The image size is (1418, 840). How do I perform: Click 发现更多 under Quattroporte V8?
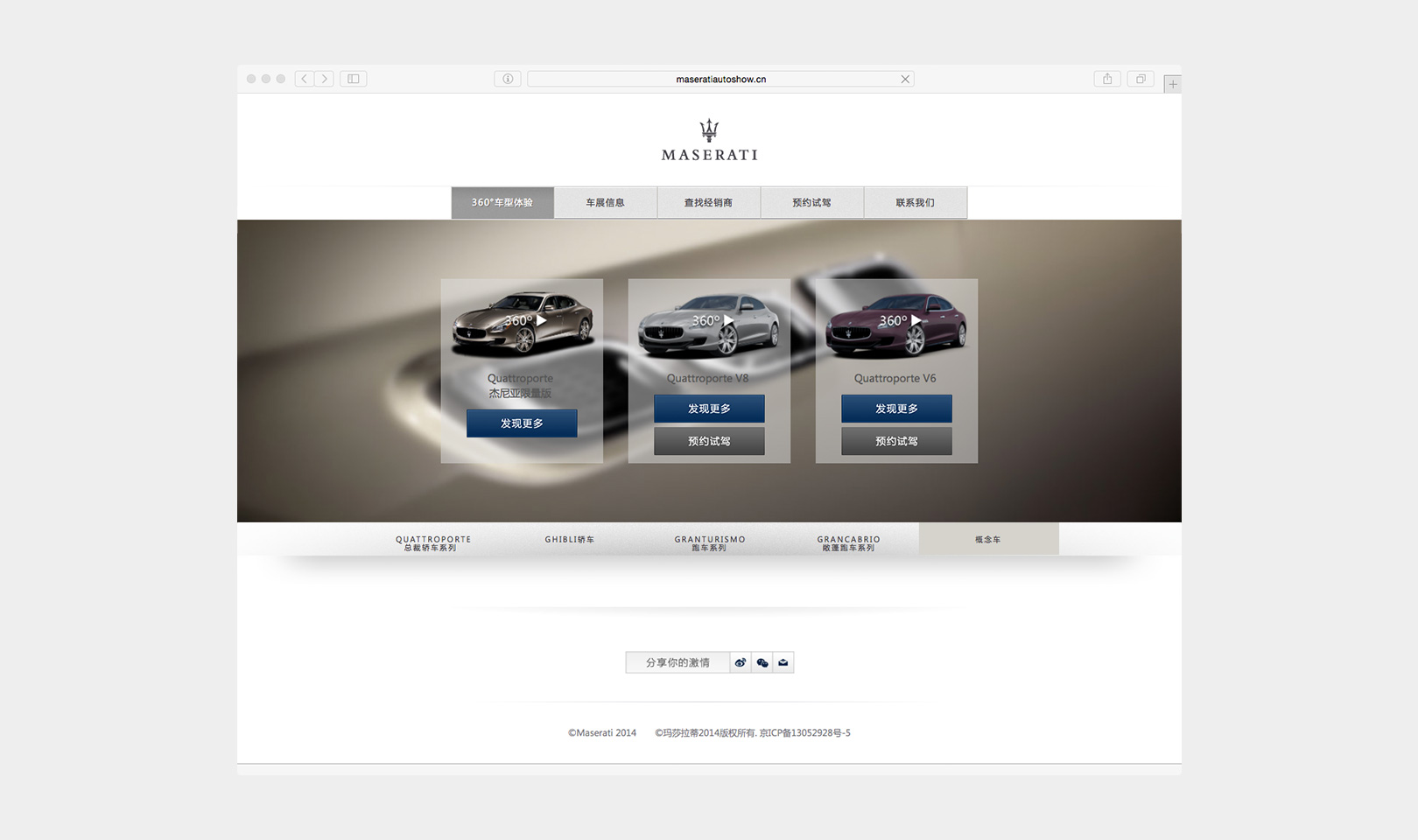(x=709, y=409)
